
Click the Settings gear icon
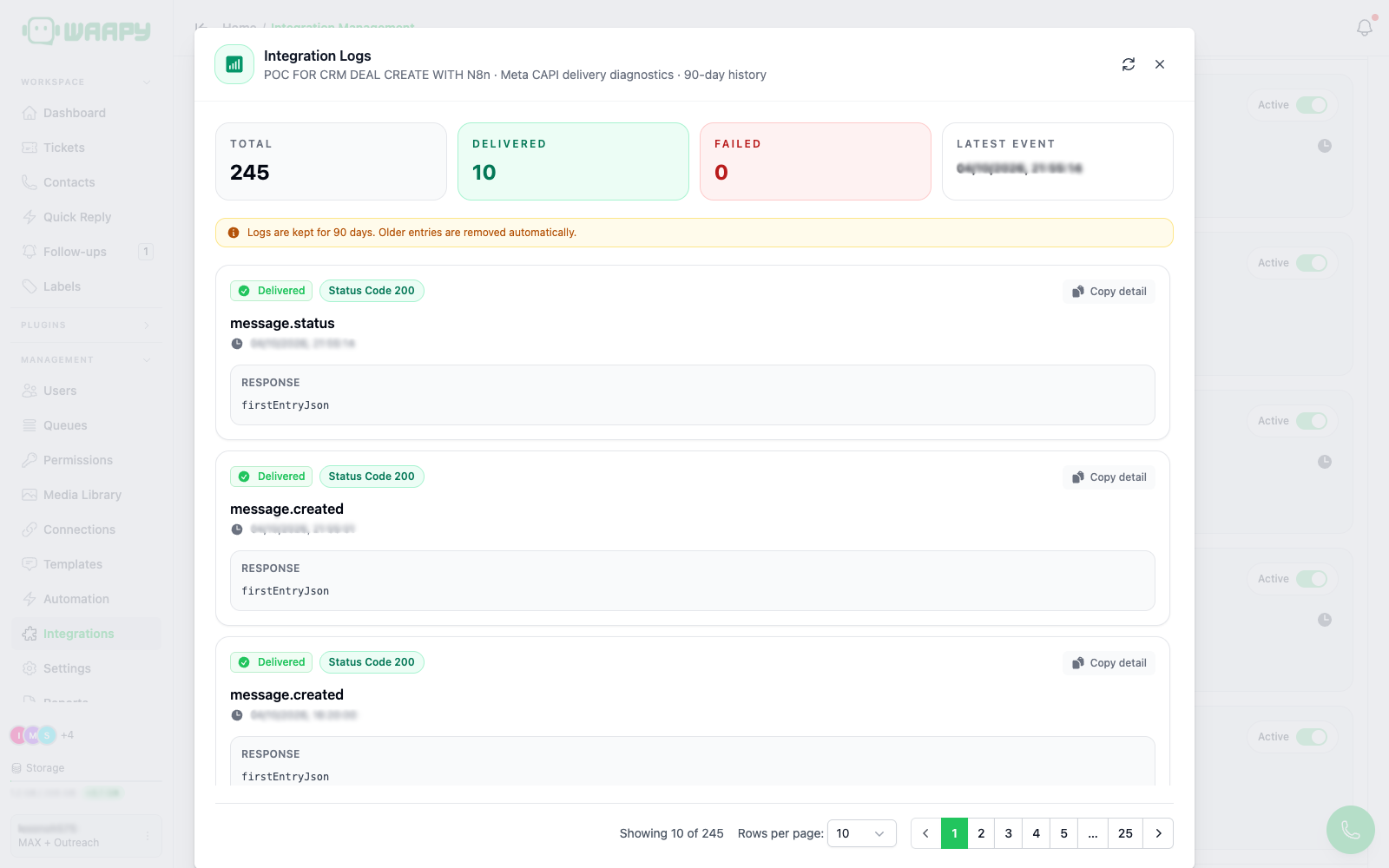click(x=30, y=668)
